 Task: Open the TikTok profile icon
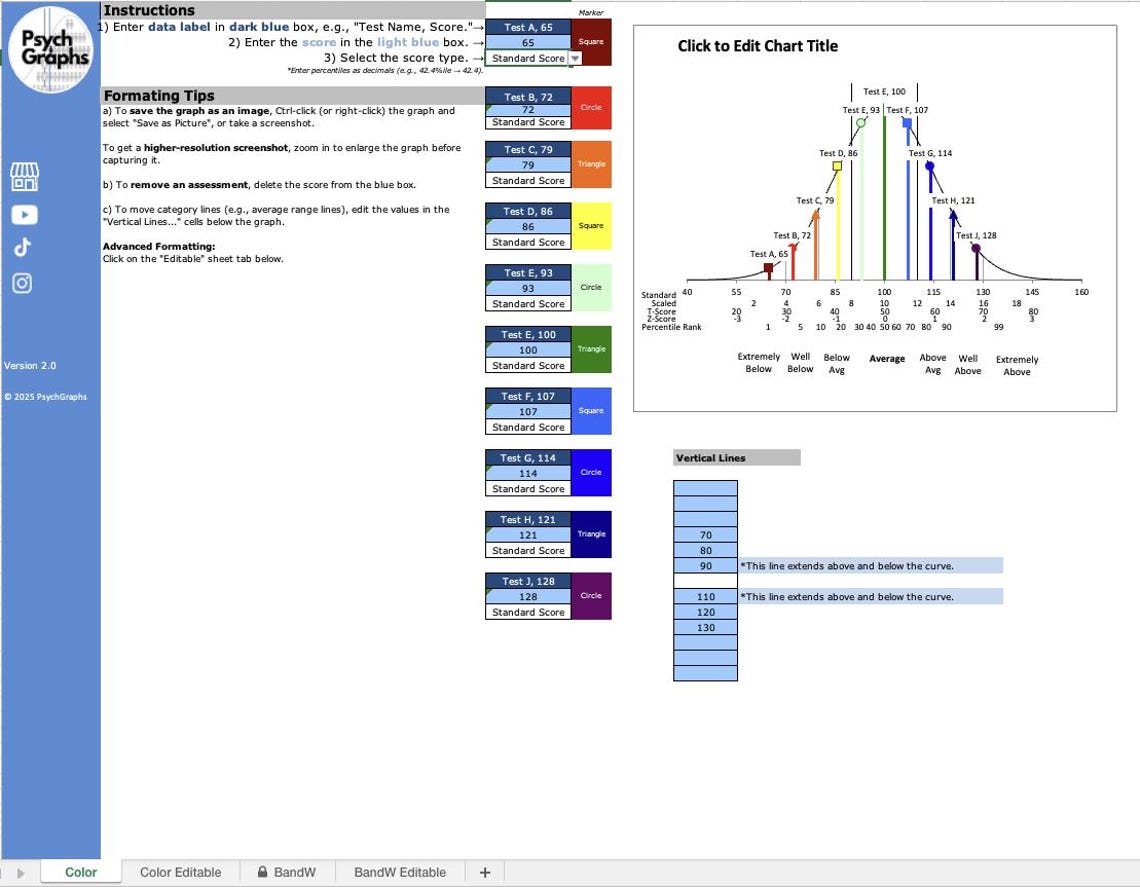click(x=23, y=247)
